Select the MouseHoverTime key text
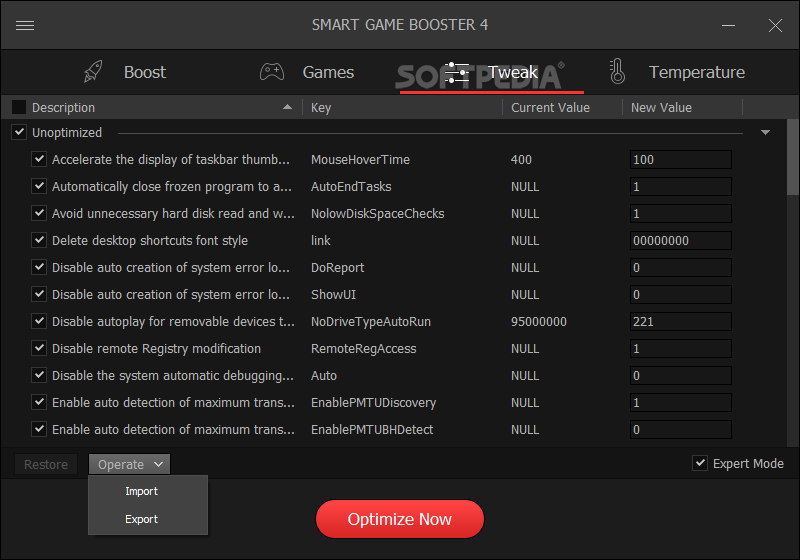Image resolution: width=800 pixels, height=560 pixels. [x=360, y=160]
